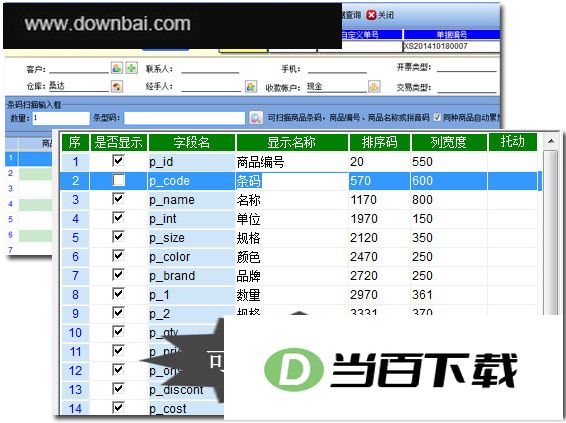
Task: Select display name cell 商品编号
Action: point(292,162)
